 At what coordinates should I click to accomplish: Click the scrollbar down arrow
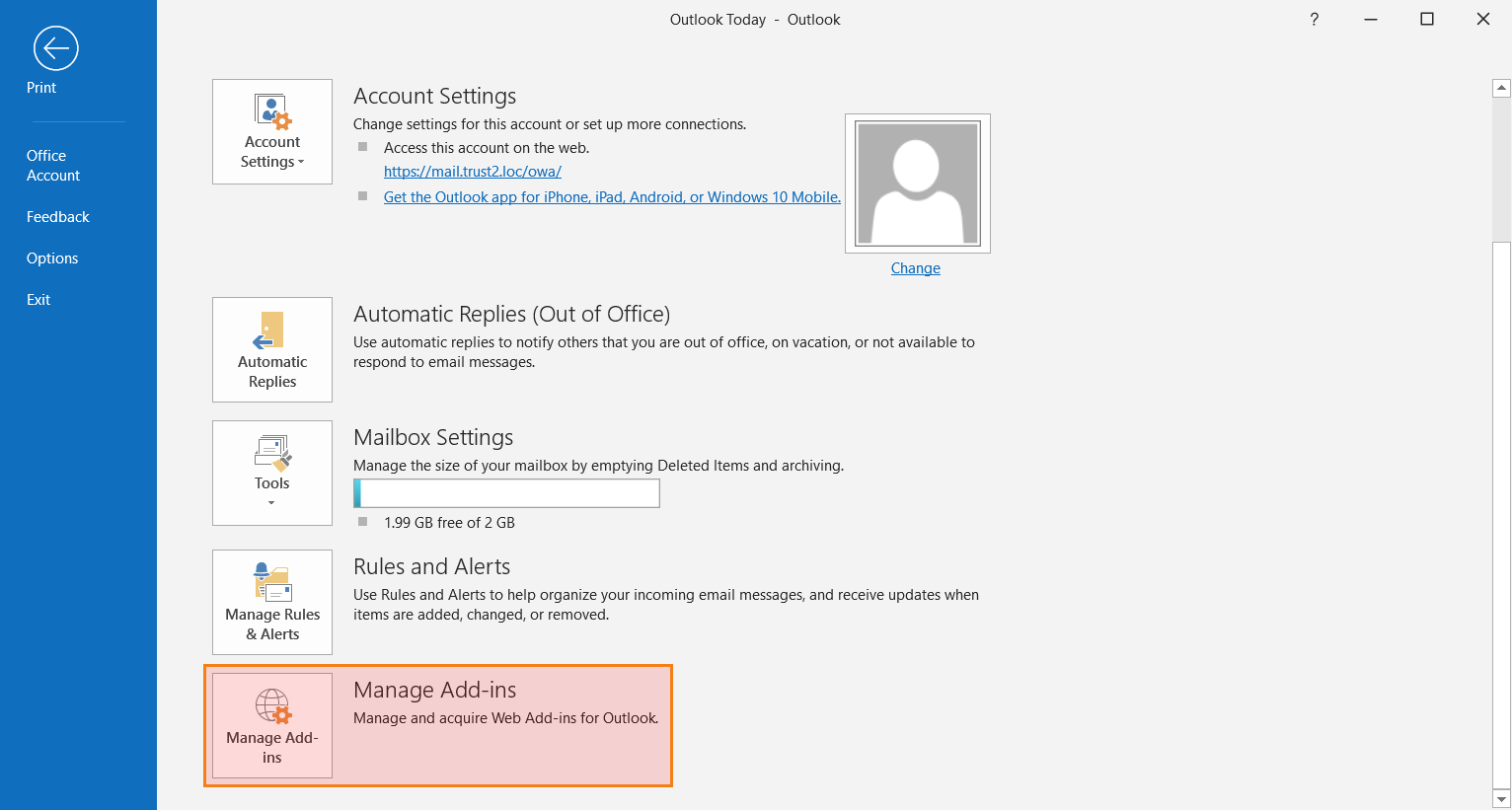(1501, 799)
